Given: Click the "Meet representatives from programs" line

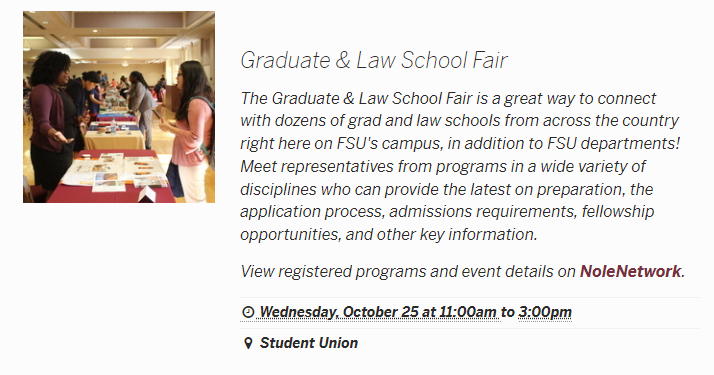Looking at the screenshot, I should 443,166.
